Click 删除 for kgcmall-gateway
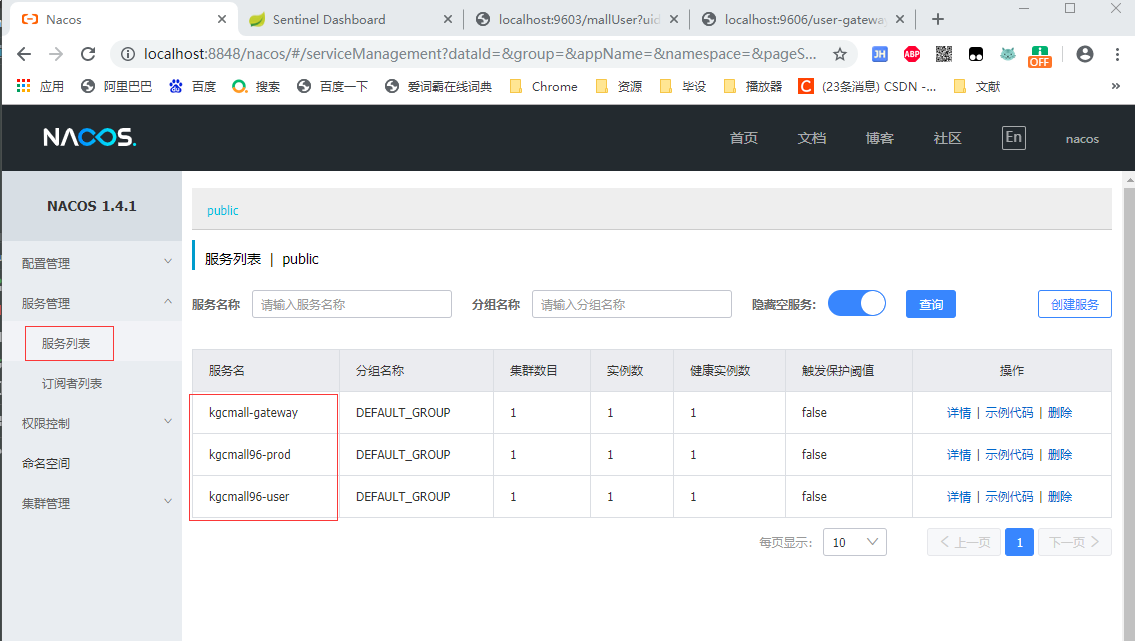1135x641 pixels. coord(1060,412)
